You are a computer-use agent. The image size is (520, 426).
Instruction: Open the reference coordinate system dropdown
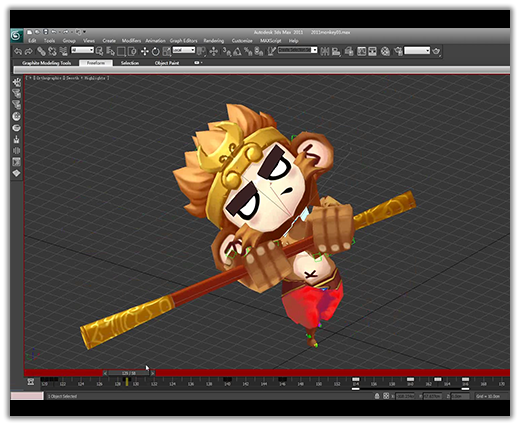183,50
